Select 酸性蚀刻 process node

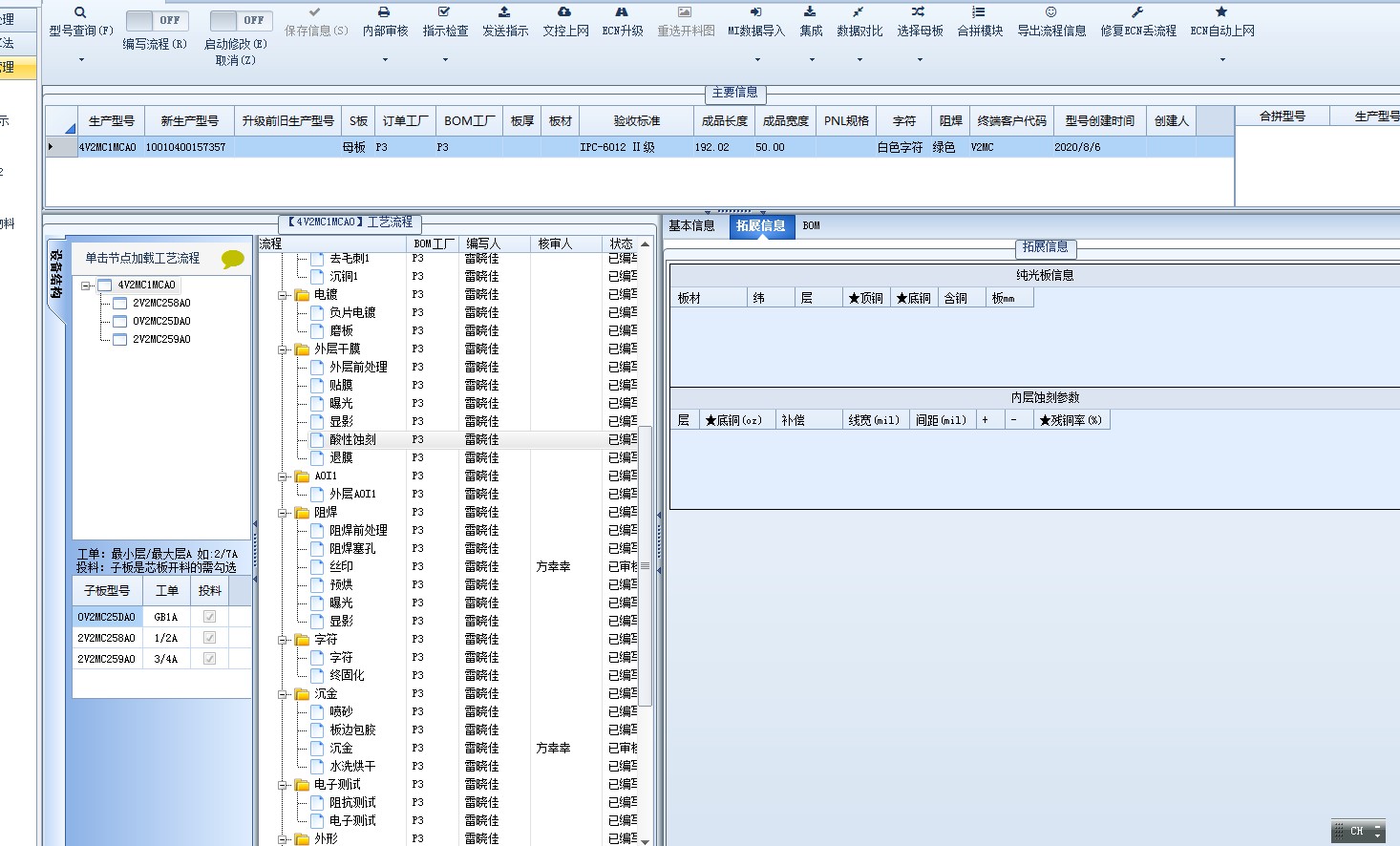coord(352,440)
